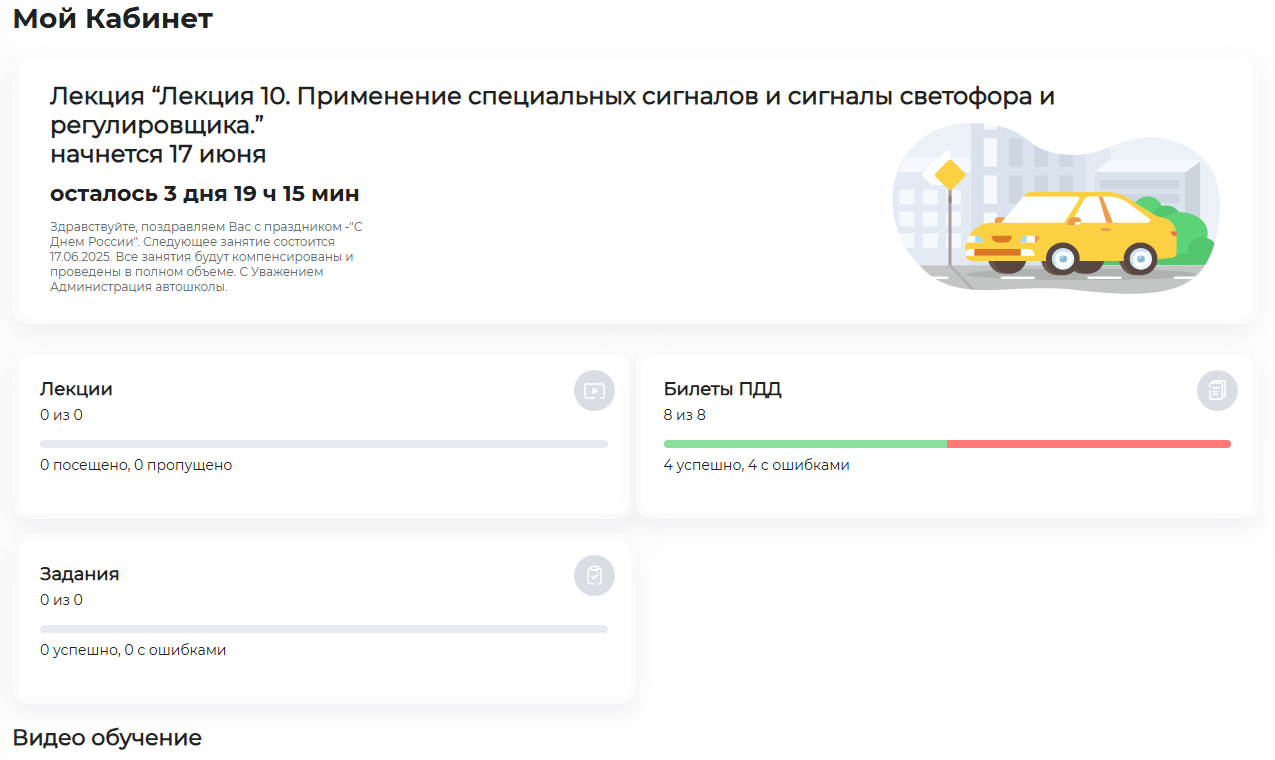Click the Лекция 10 announcement title
The image size is (1275, 760).
(x=552, y=111)
